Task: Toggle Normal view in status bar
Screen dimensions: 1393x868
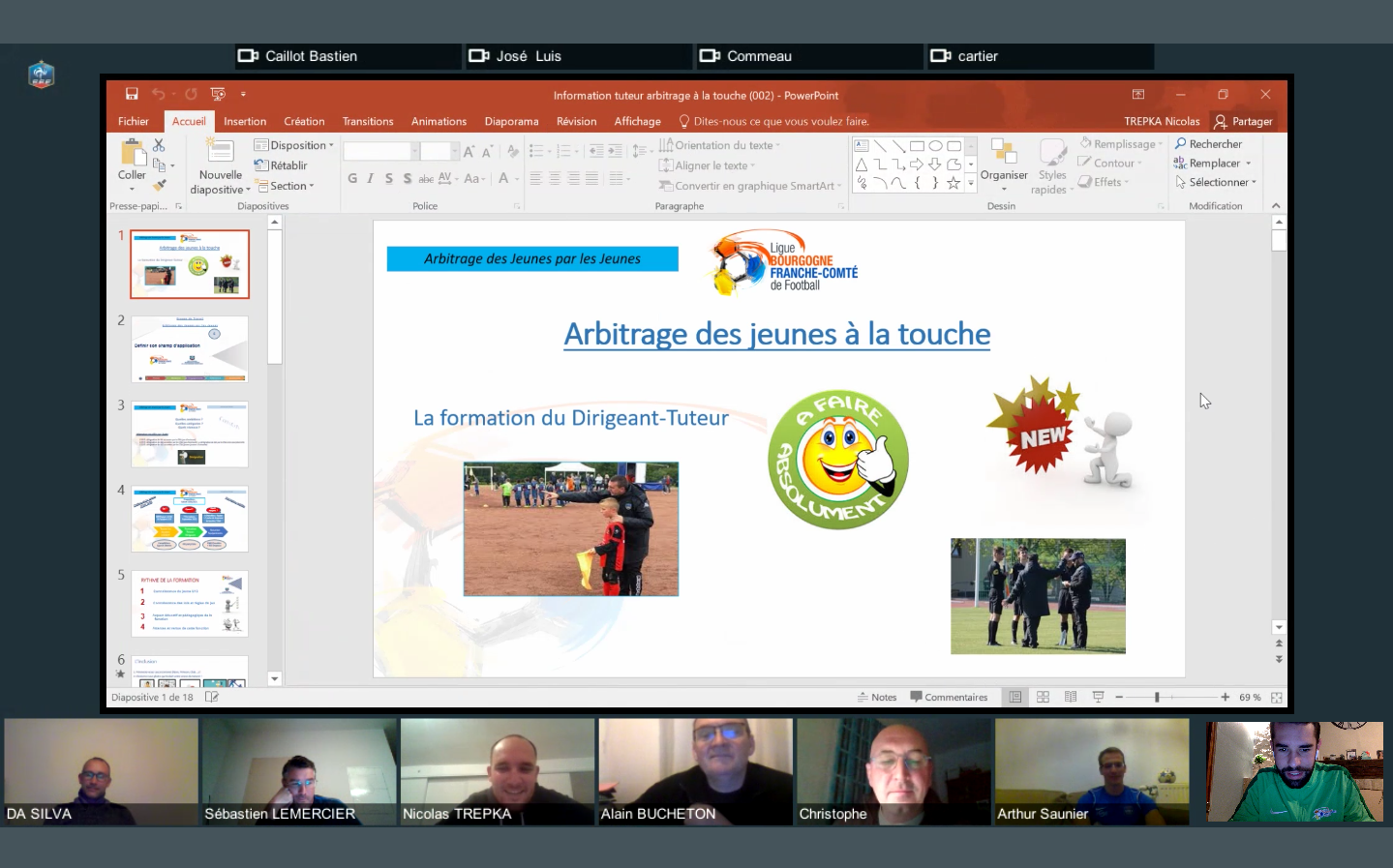Action: [x=1014, y=697]
